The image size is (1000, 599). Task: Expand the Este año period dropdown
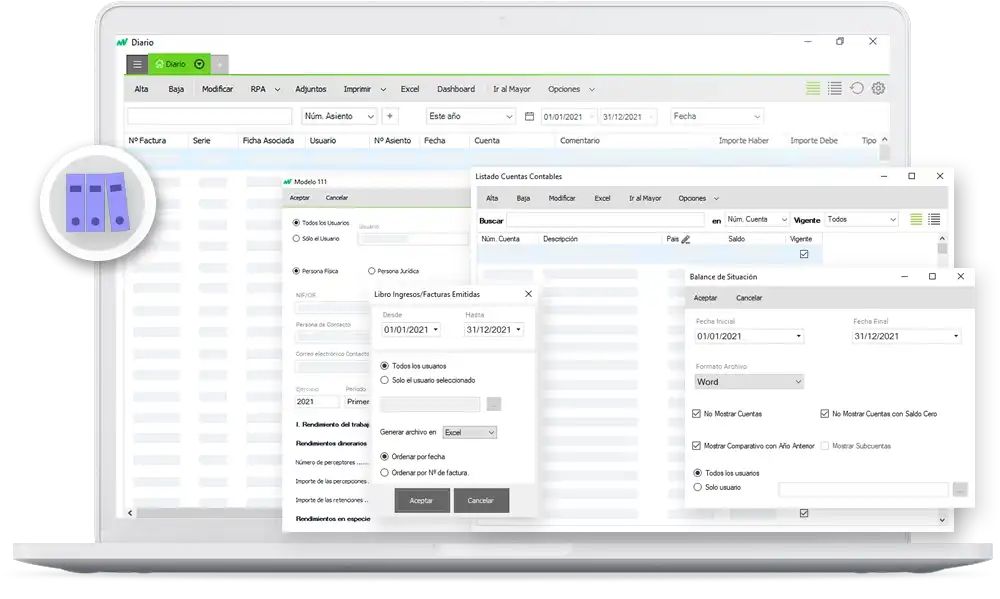[470, 116]
